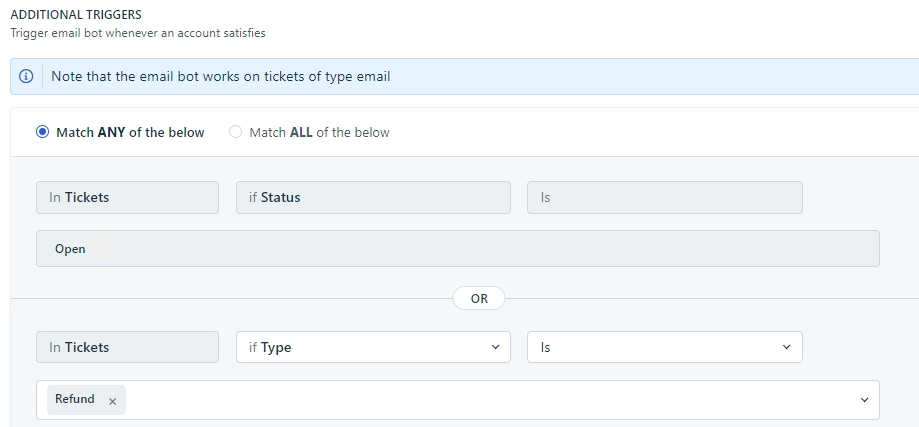919x427 pixels.
Task: Click the chevron arrow on if Type field
Action: coord(495,347)
